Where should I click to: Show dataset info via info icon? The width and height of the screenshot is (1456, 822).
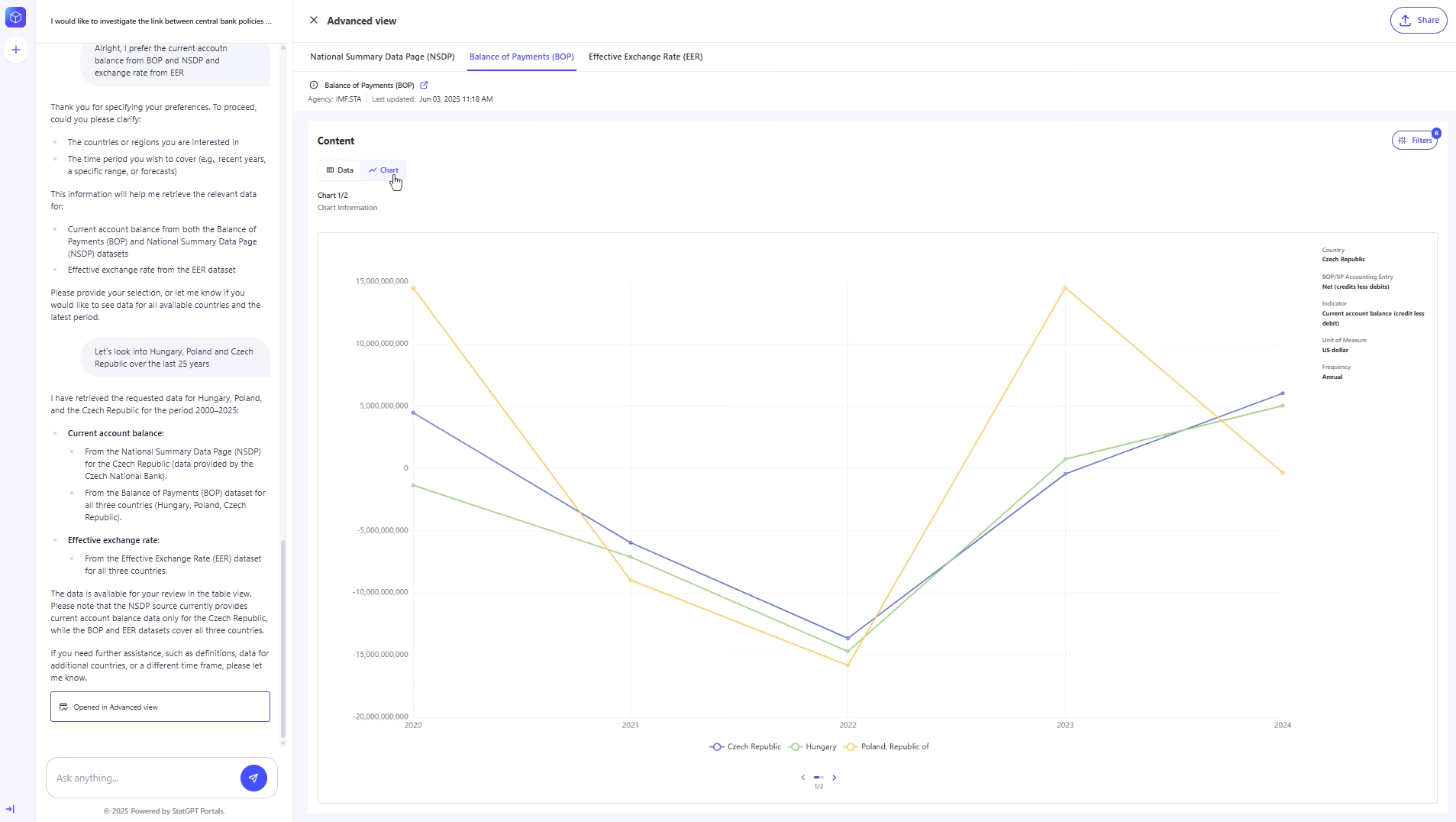(314, 85)
